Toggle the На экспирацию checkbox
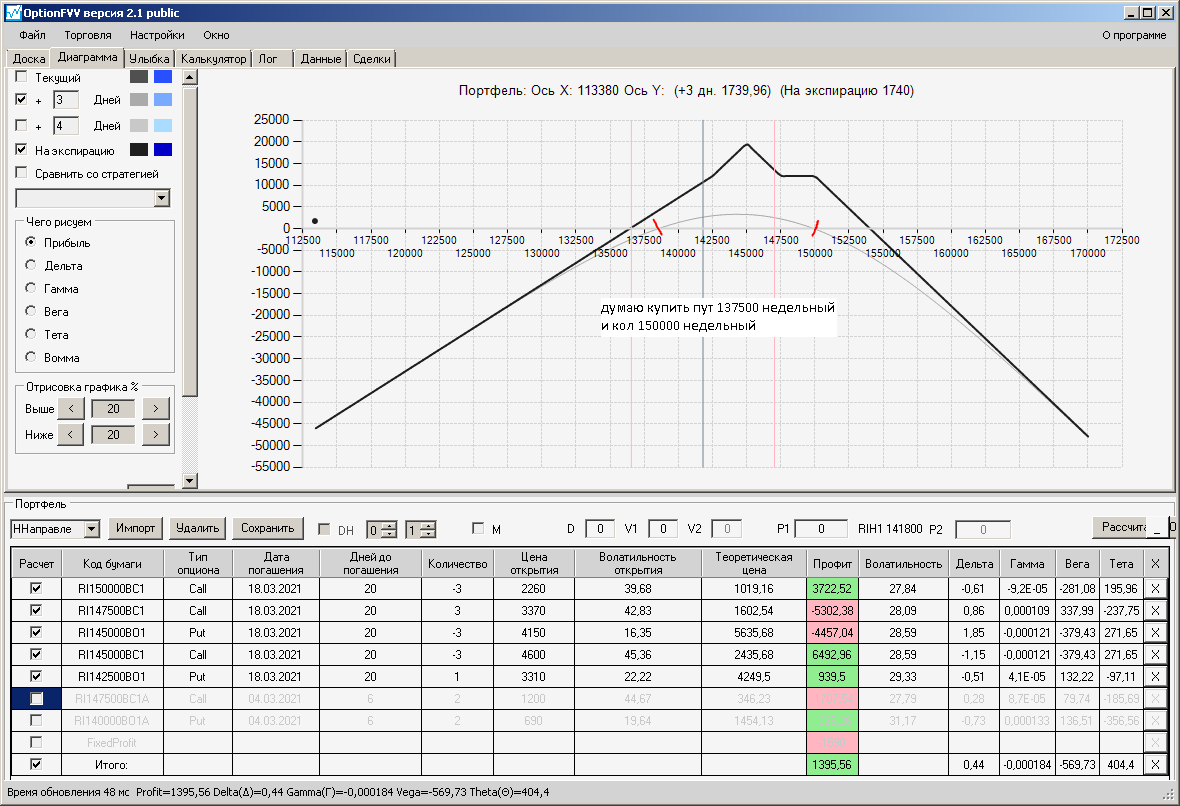The height and width of the screenshot is (806, 1180). click(x=21, y=150)
